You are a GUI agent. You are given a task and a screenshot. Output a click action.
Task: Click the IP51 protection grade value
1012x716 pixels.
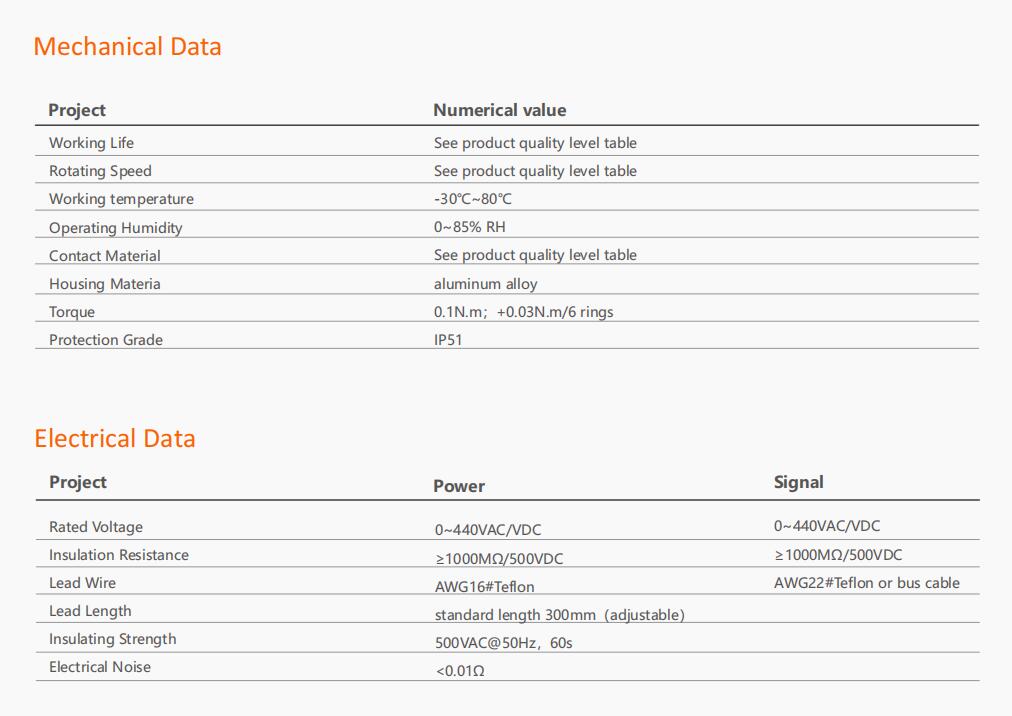coord(448,340)
